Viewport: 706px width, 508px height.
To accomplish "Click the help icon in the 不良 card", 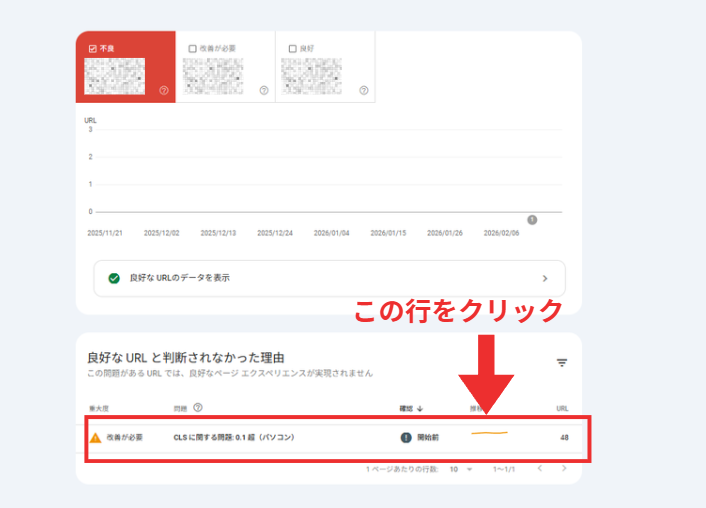I will tap(163, 90).
